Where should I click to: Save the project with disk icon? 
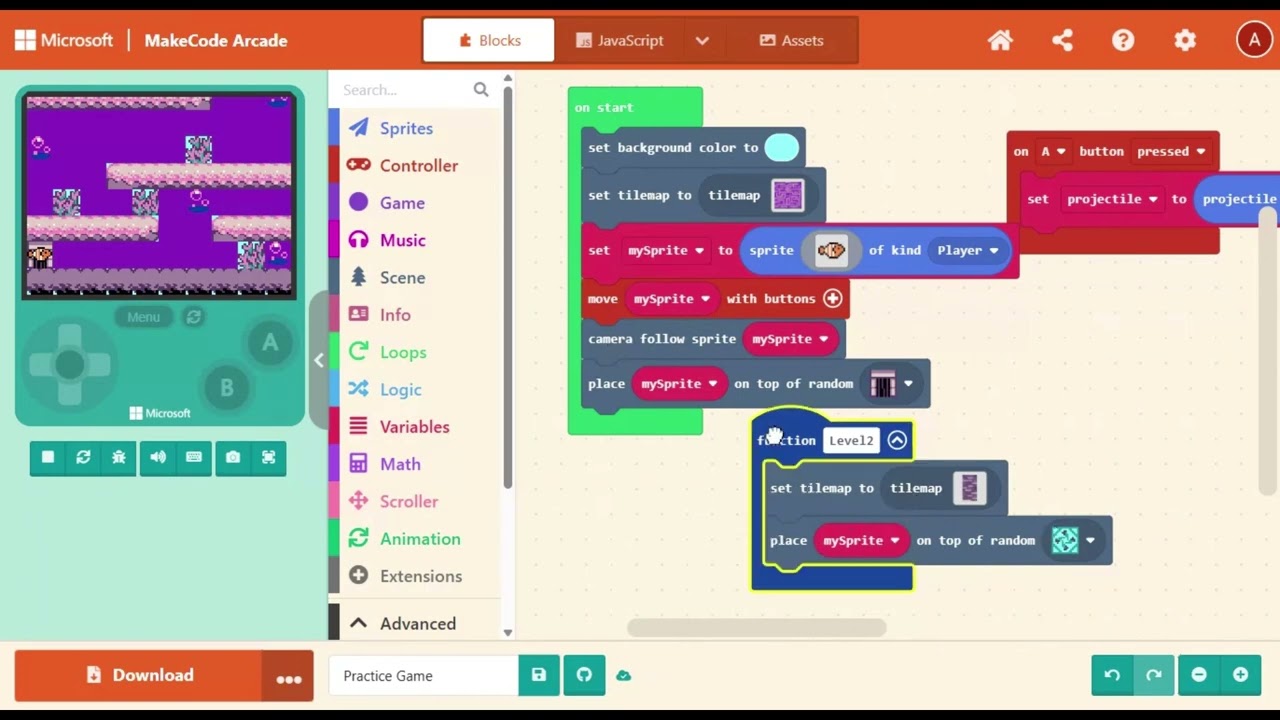tap(539, 675)
